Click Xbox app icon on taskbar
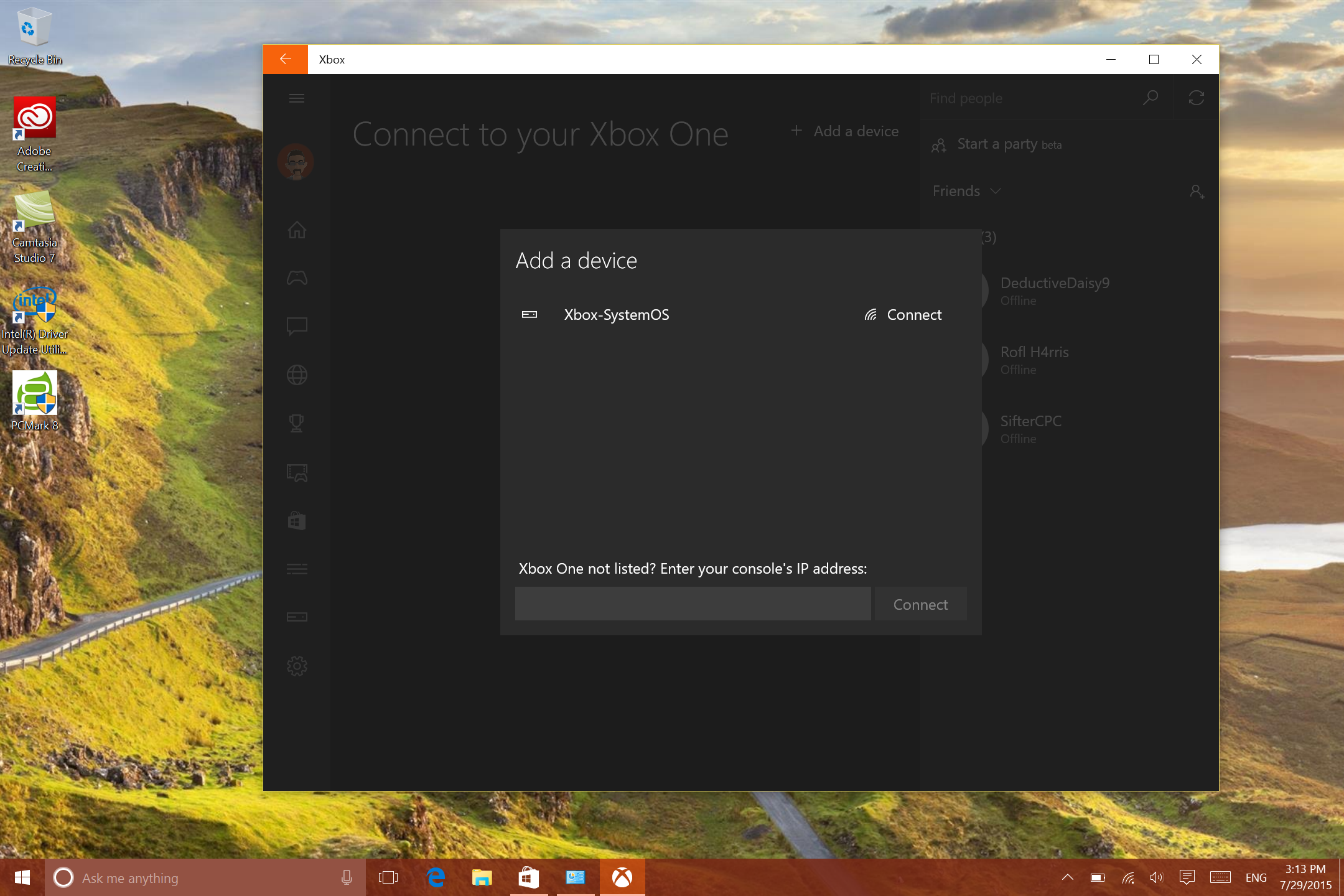 click(622, 878)
